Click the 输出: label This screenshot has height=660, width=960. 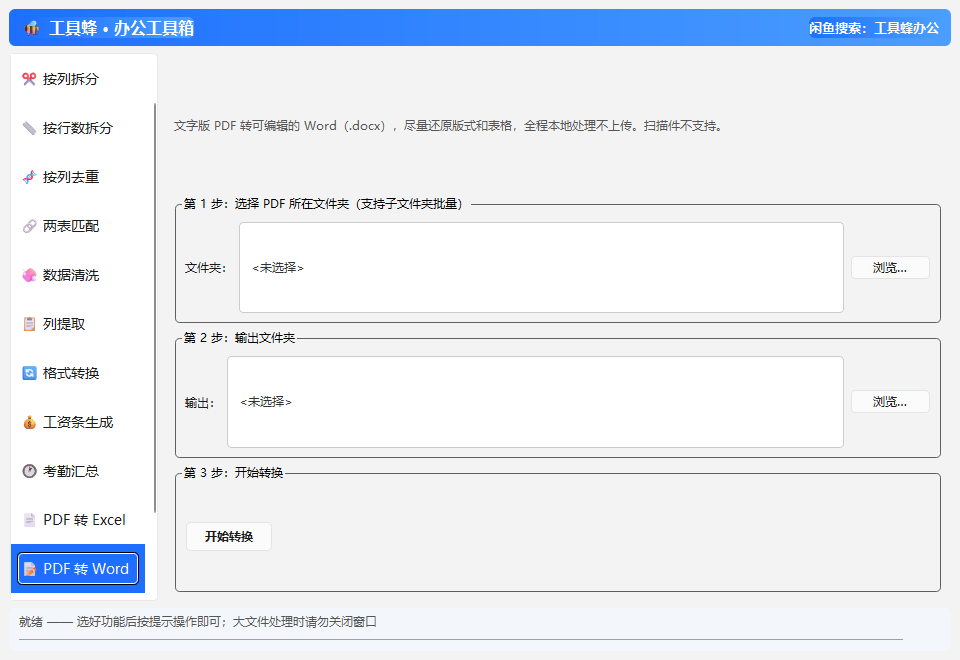199,403
